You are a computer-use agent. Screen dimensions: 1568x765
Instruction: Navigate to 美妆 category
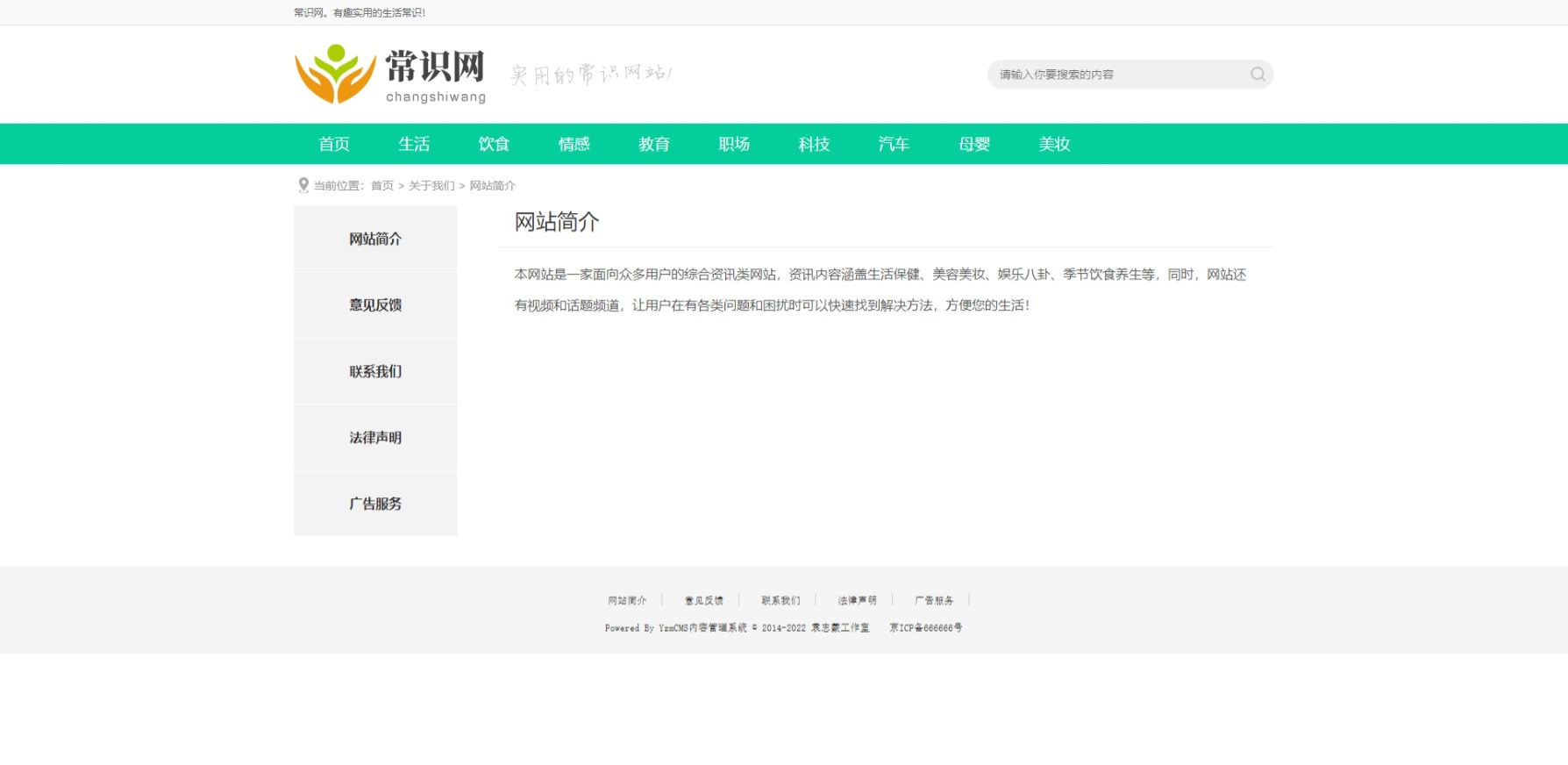pyautogui.click(x=1054, y=144)
